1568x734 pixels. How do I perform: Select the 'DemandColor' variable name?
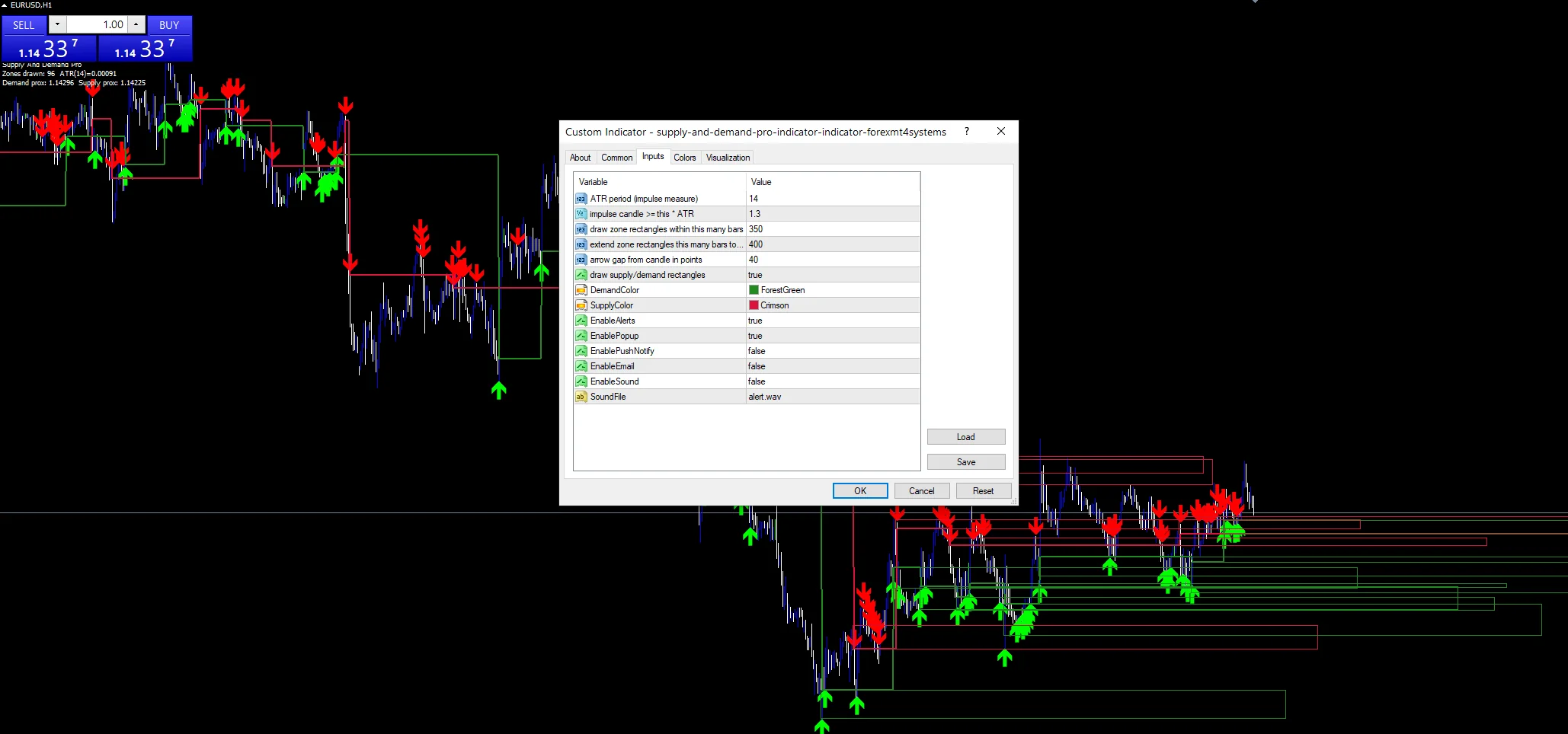[614, 290]
